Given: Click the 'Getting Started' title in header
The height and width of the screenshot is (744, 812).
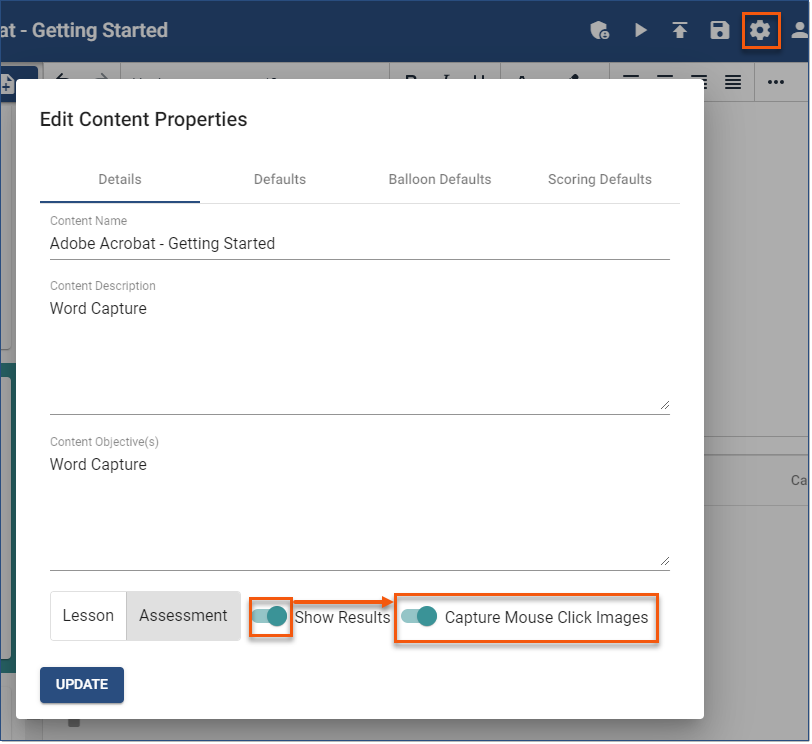Looking at the screenshot, I should coord(100,31).
